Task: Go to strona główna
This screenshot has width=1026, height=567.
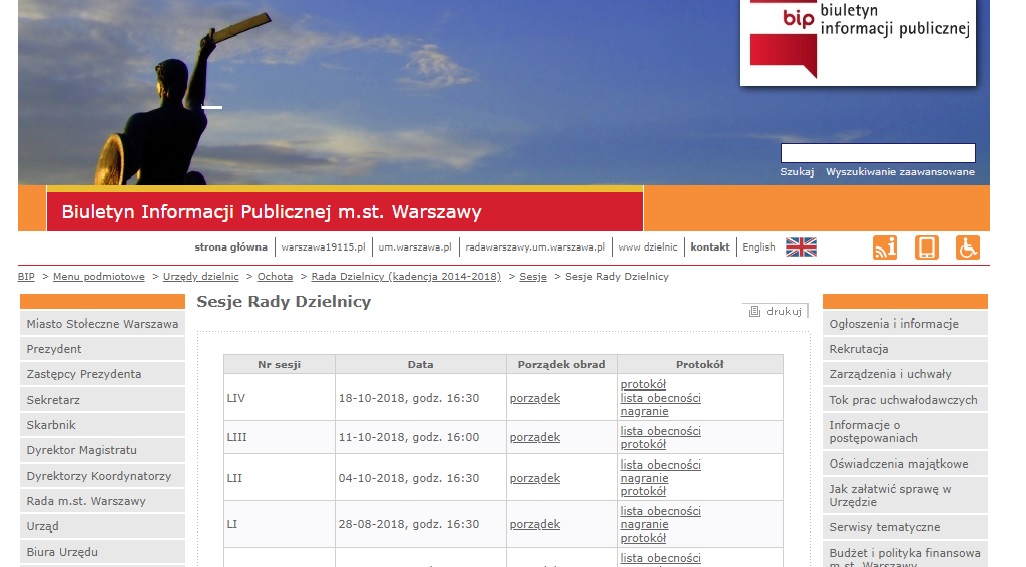Action: pyautogui.click(x=231, y=247)
